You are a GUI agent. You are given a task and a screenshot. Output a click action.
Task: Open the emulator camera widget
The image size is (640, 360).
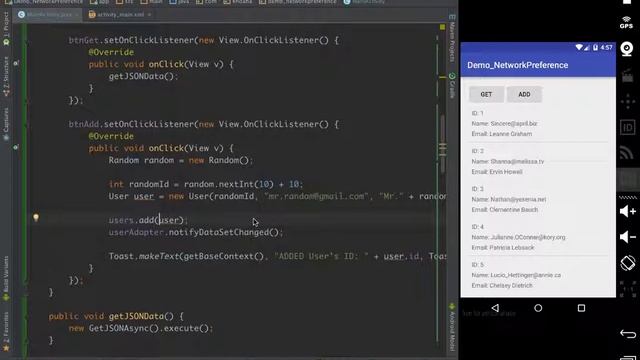pyautogui.click(x=627, y=49)
